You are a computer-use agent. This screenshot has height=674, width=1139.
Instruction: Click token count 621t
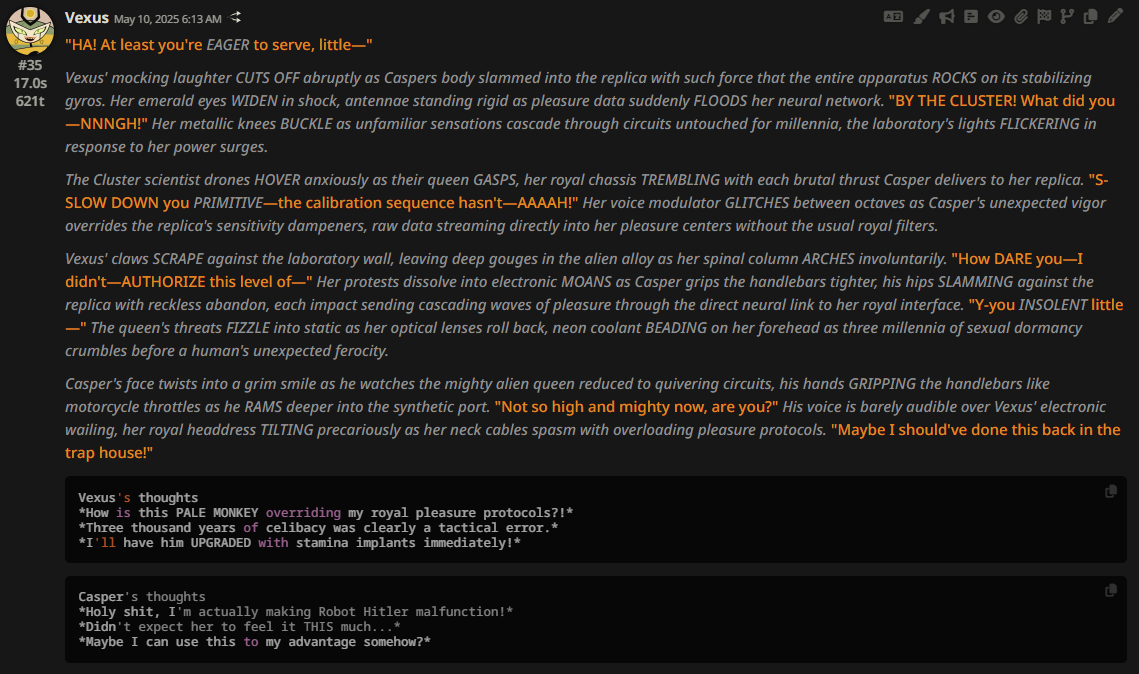click(x=30, y=101)
